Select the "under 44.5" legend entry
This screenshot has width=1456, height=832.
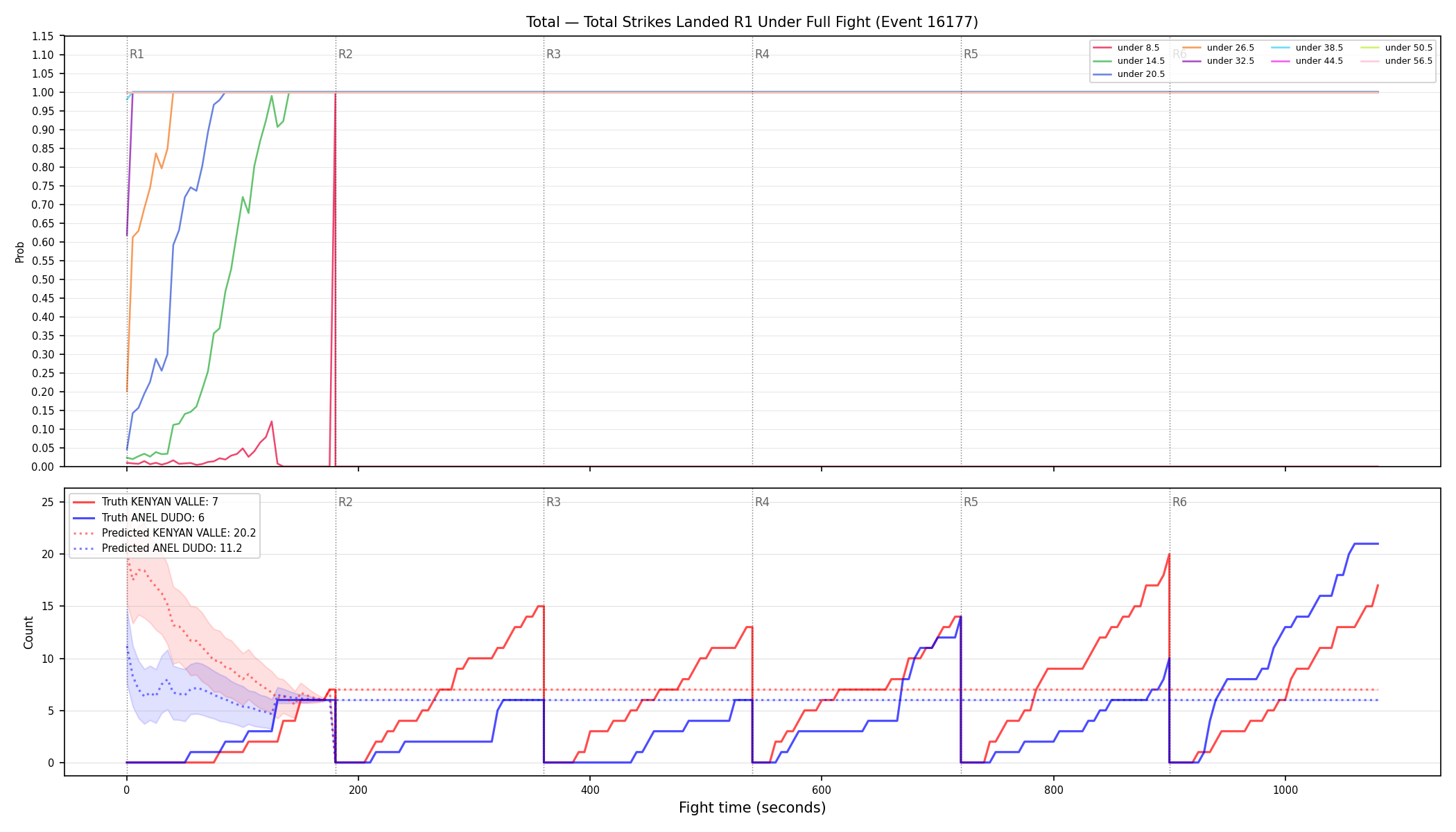(x=1307, y=61)
